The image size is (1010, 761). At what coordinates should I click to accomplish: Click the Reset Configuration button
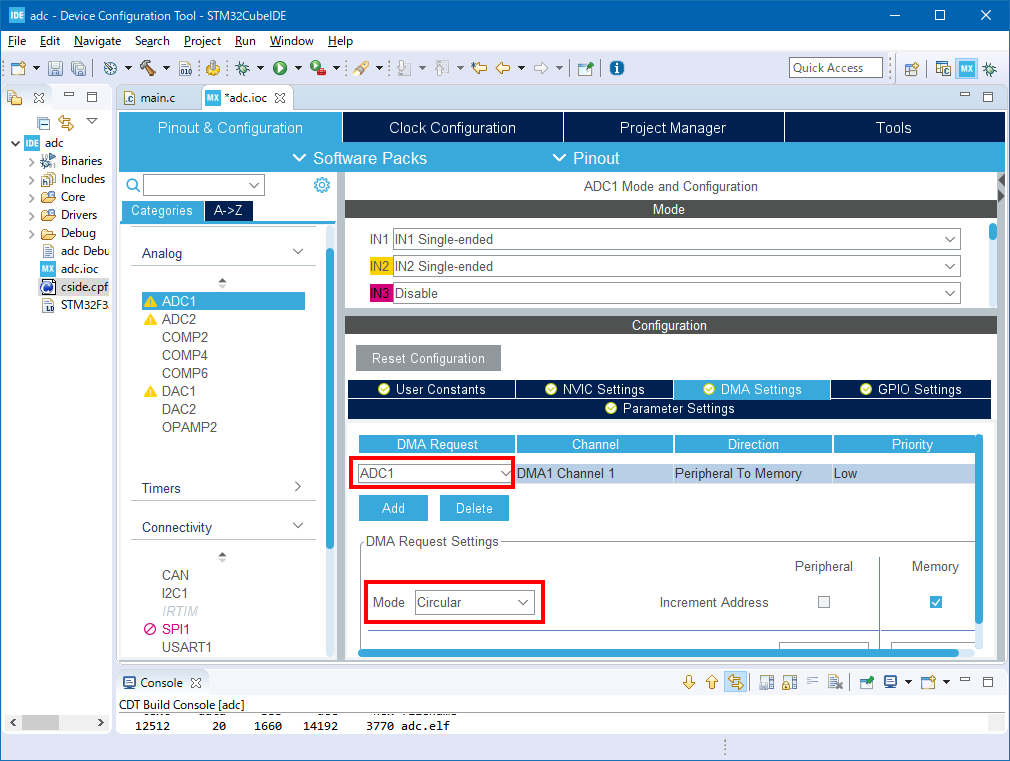(428, 358)
